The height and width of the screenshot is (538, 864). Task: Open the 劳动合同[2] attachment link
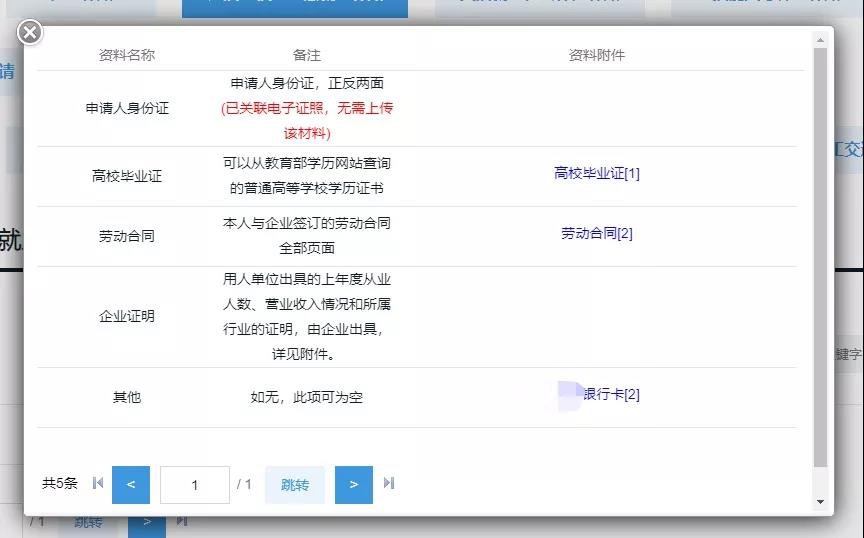[596, 233]
